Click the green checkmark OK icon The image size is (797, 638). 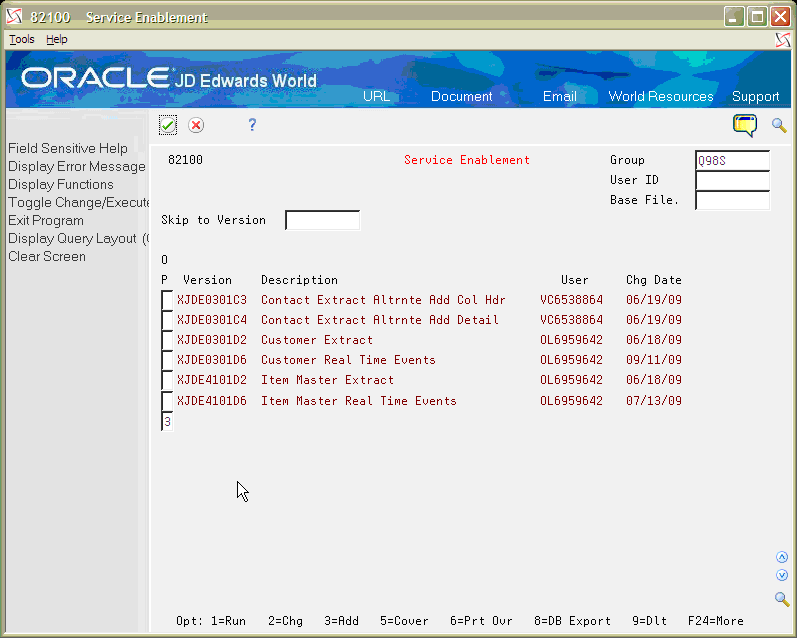(168, 125)
